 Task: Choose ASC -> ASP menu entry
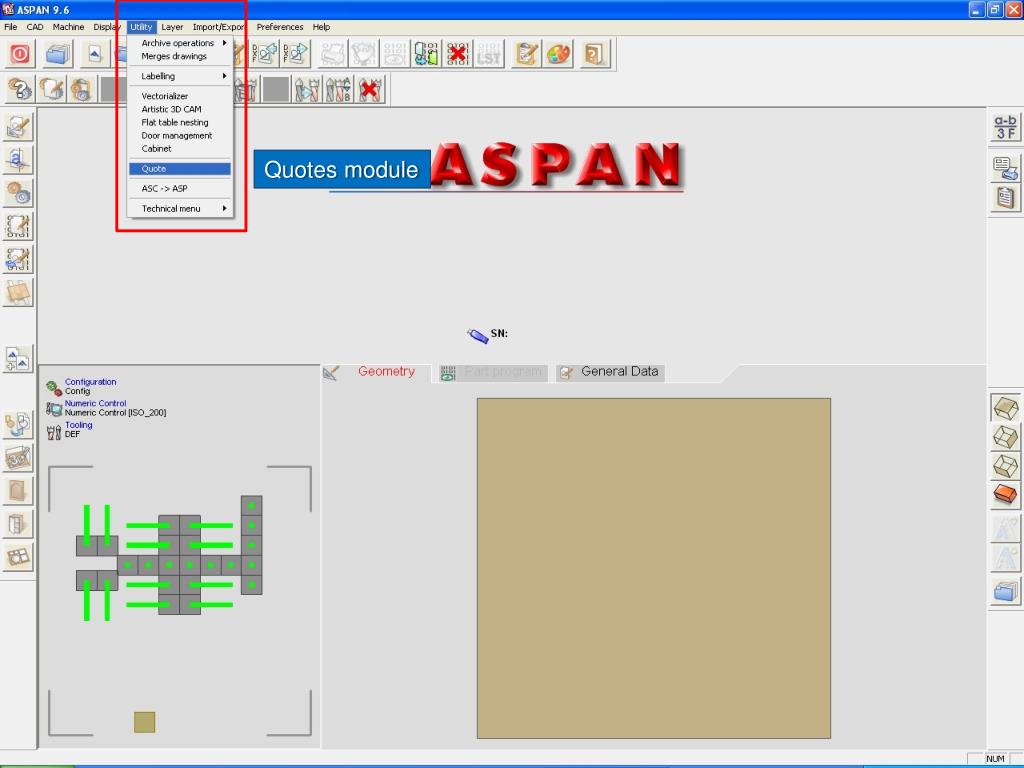click(180, 188)
